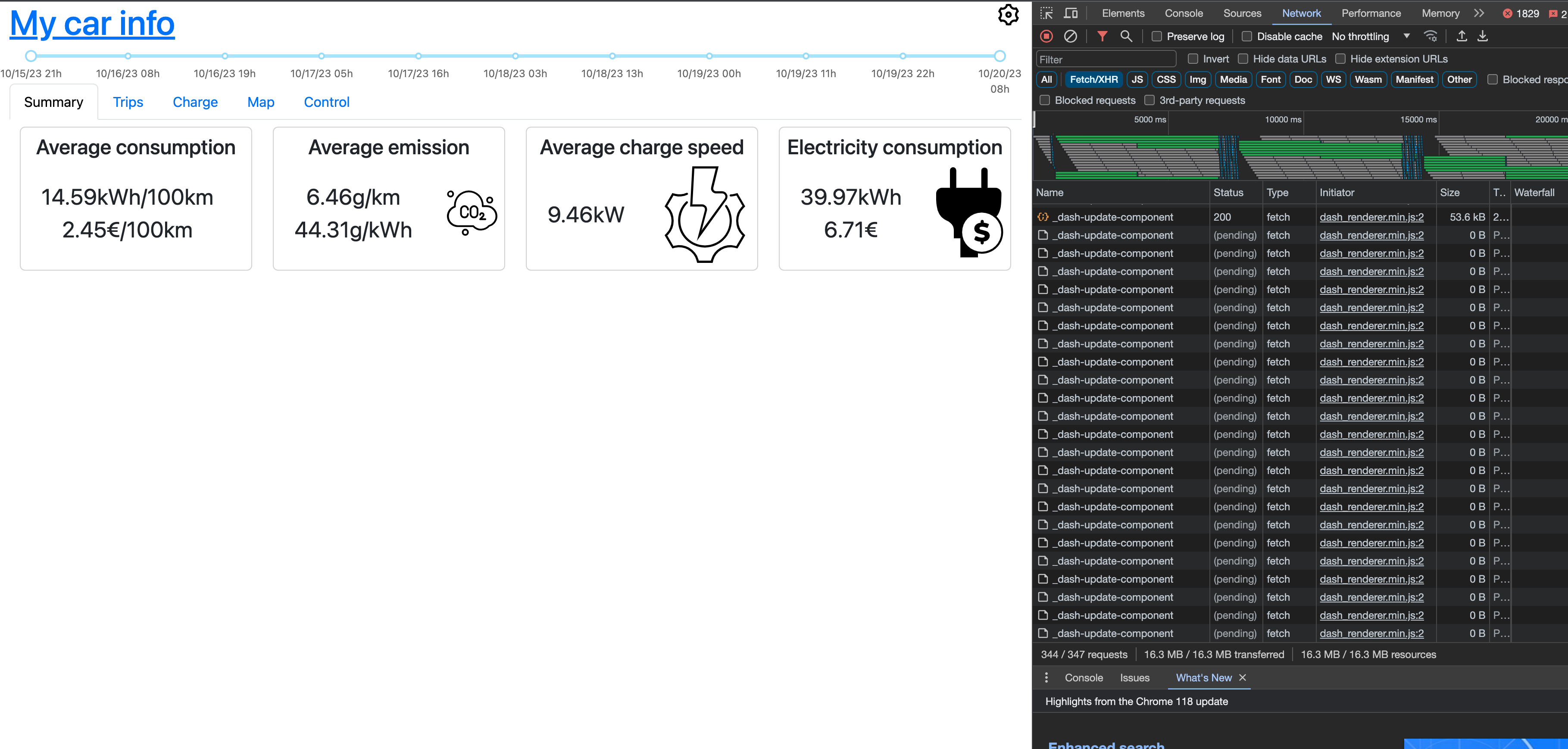Expand hidden DevTools panels with the chevron
Image resolution: width=1568 pixels, height=749 pixels.
pyautogui.click(x=1479, y=13)
